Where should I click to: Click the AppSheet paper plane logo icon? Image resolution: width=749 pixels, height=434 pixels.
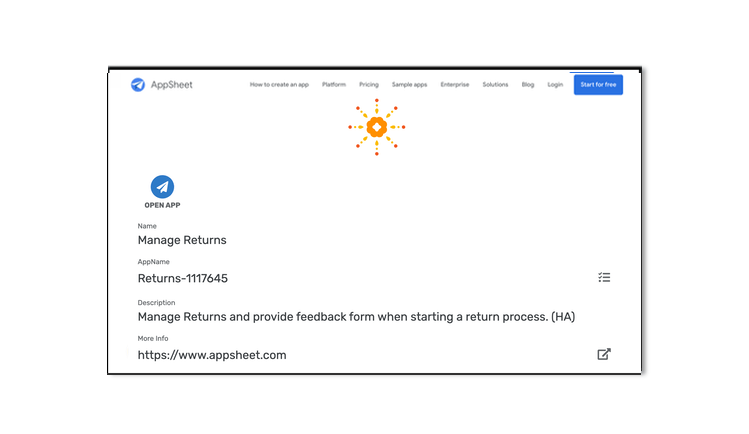pos(138,85)
